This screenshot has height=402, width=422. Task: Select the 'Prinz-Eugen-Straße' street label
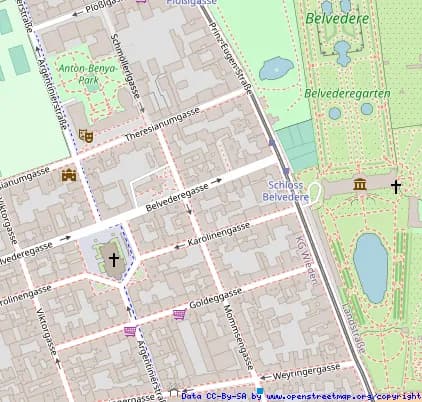[x=230, y=58]
